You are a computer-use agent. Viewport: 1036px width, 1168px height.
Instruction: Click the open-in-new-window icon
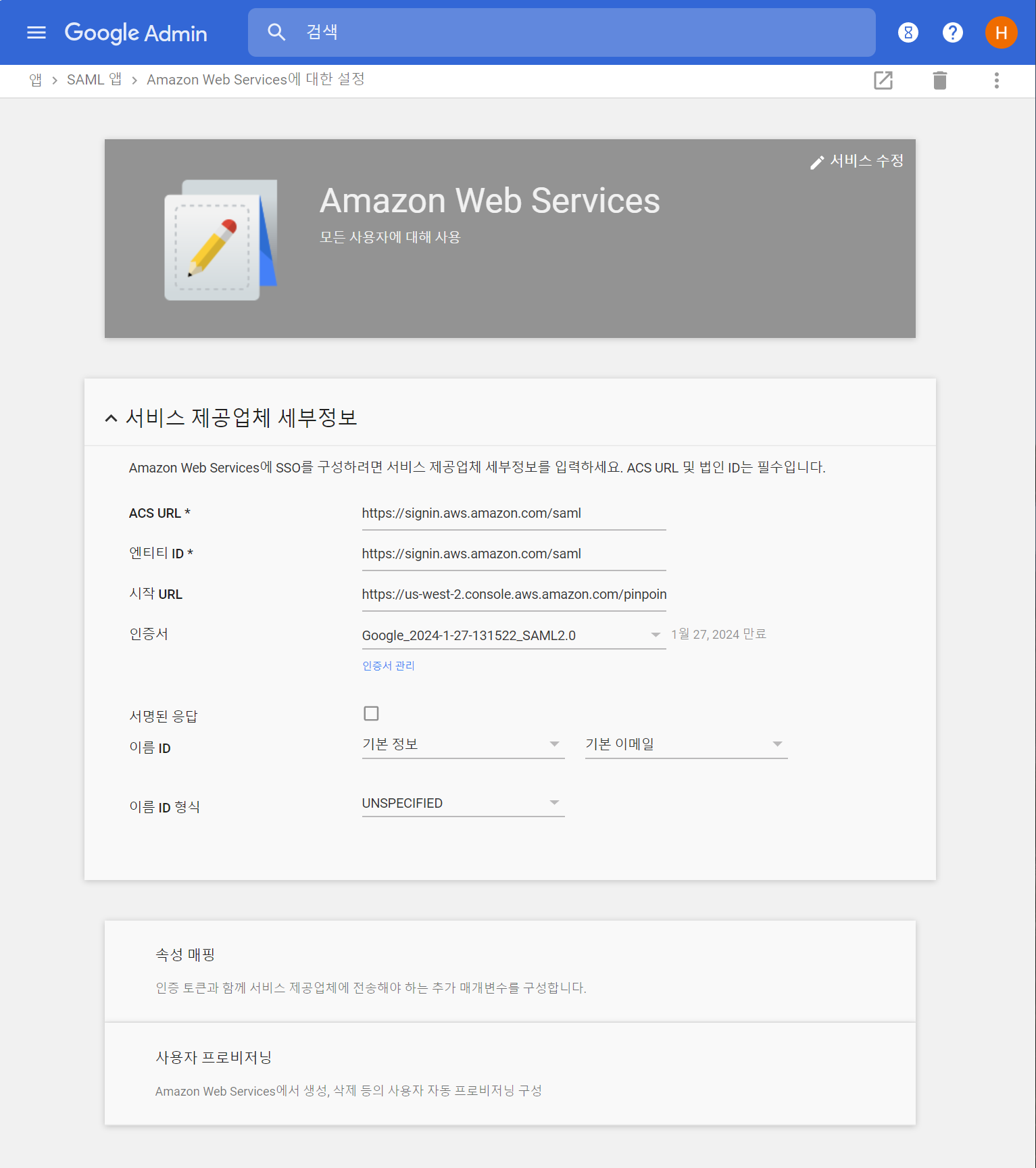[x=883, y=80]
